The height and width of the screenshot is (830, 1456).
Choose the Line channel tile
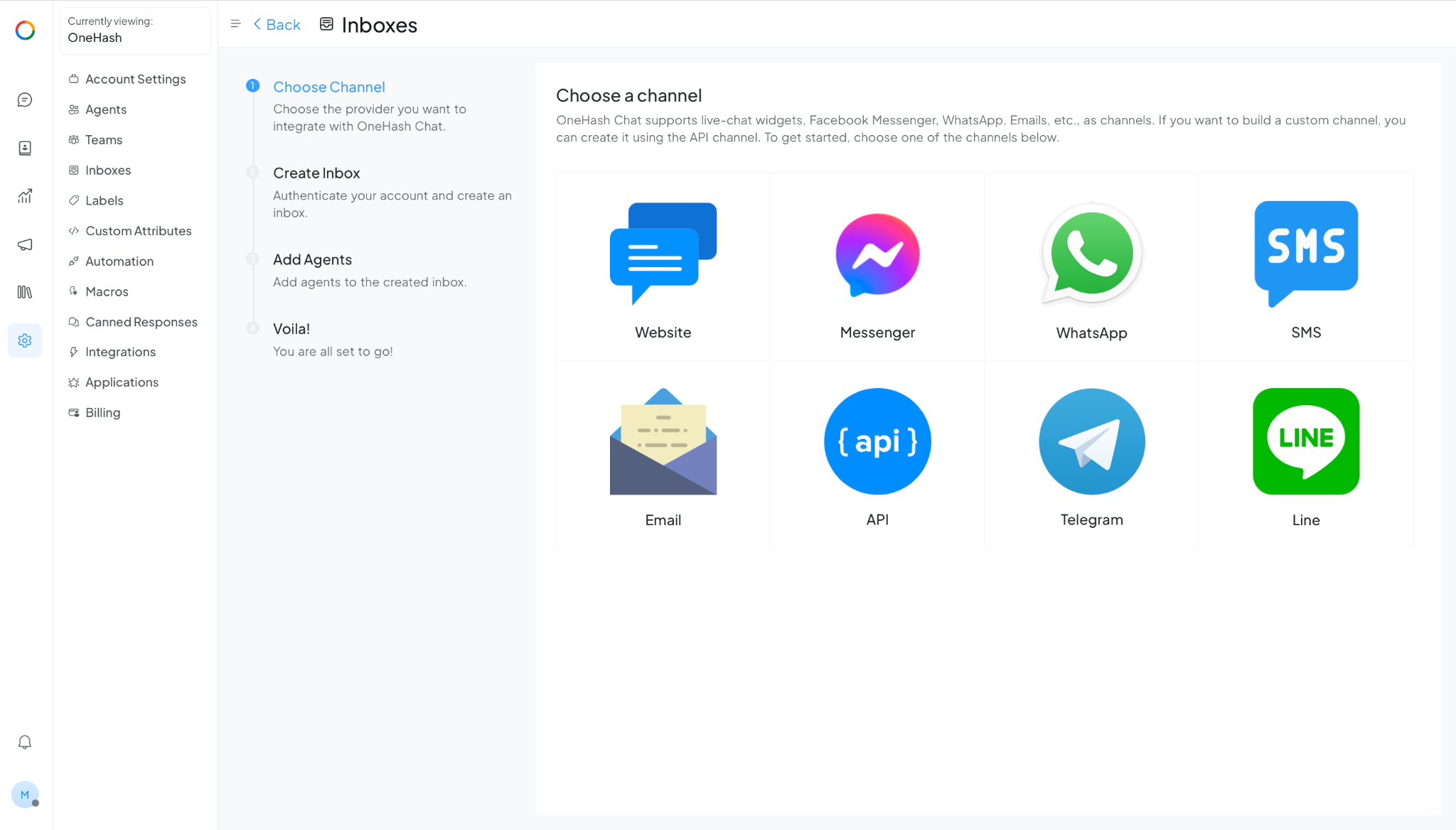[x=1305, y=454]
